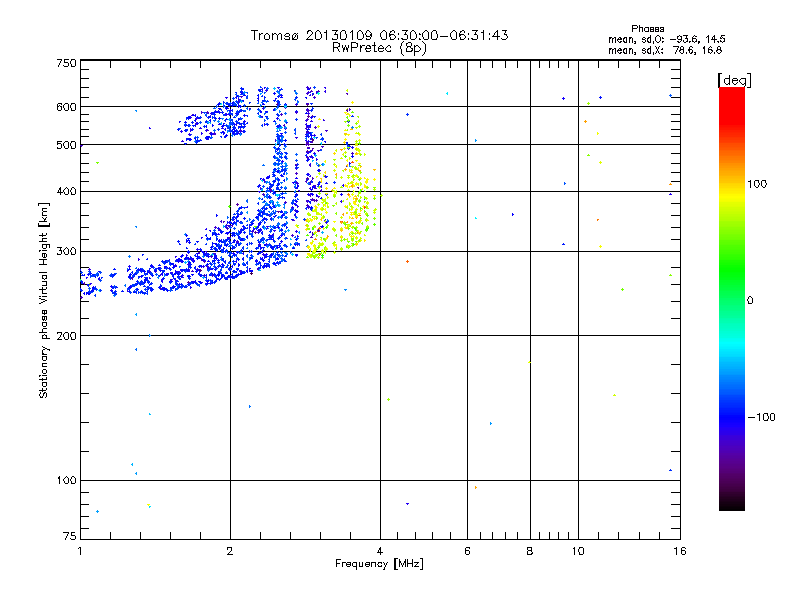Click x-axis tick label '8'
The image size is (800, 600).
click(x=530, y=551)
